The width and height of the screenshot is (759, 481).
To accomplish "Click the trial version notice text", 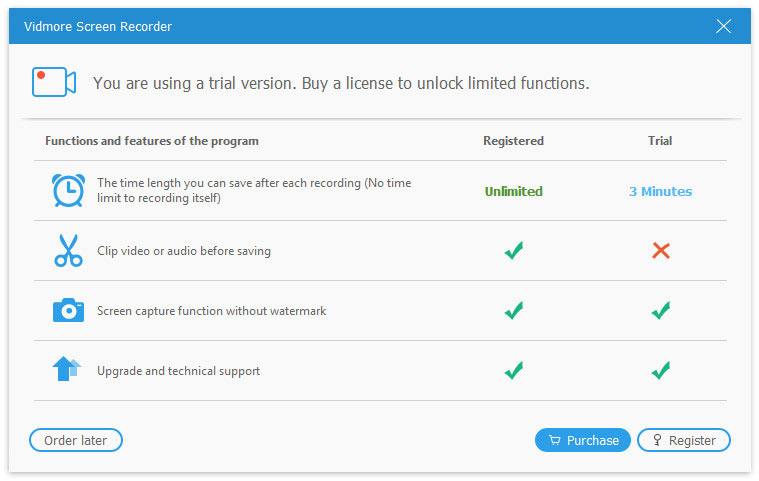I will coord(341,83).
